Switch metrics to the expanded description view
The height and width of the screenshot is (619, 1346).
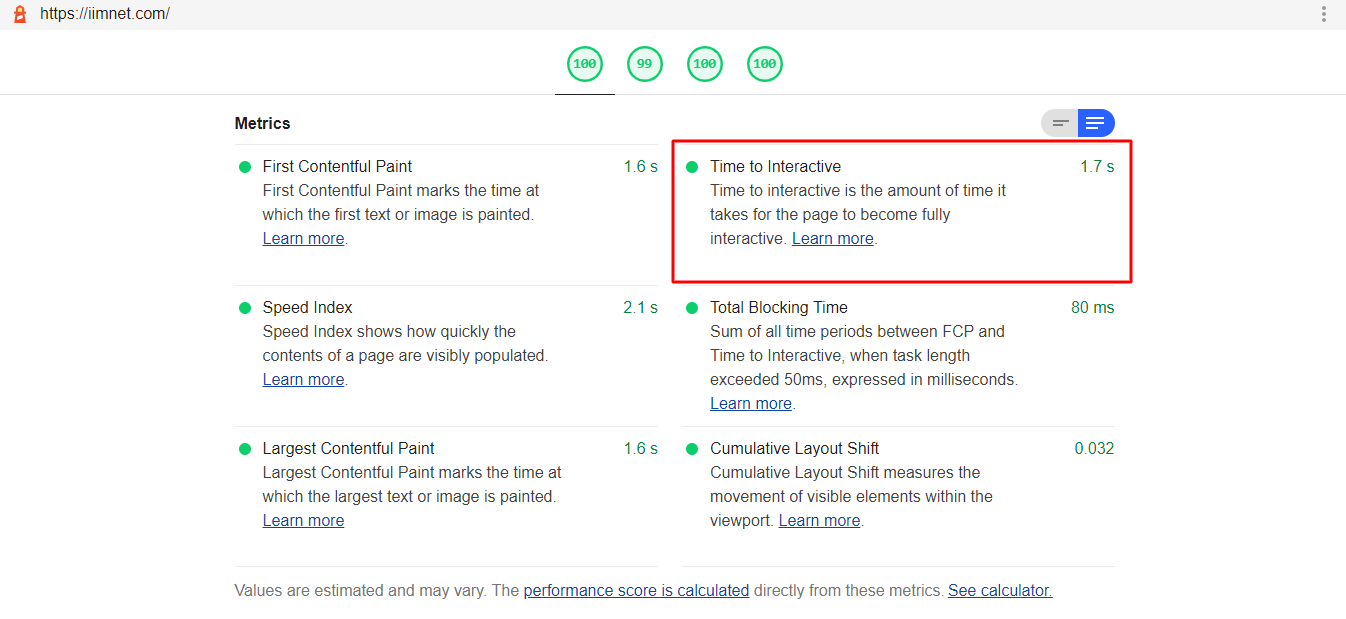pos(1096,123)
